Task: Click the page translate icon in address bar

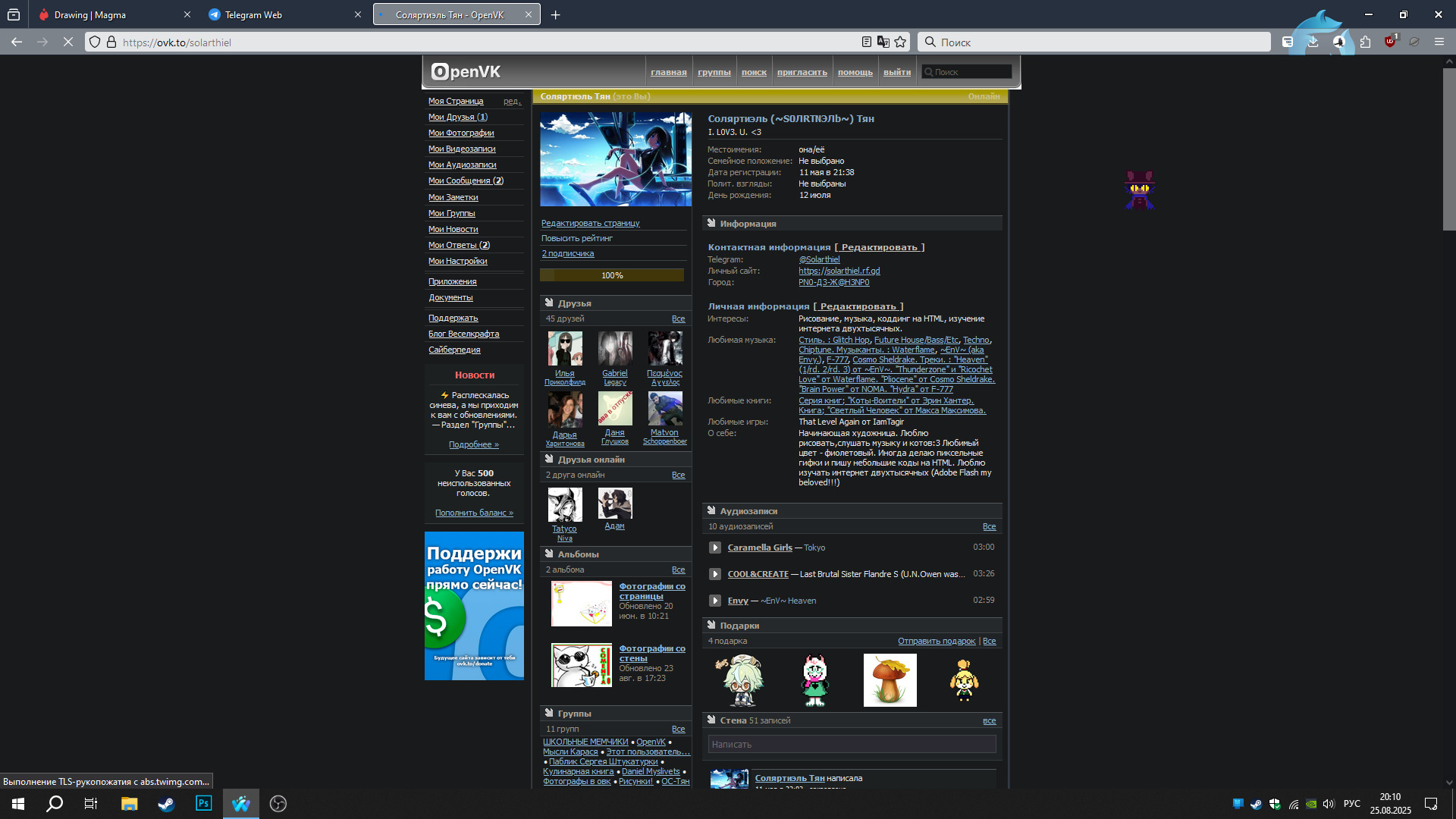Action: click(x=883, y=42)
